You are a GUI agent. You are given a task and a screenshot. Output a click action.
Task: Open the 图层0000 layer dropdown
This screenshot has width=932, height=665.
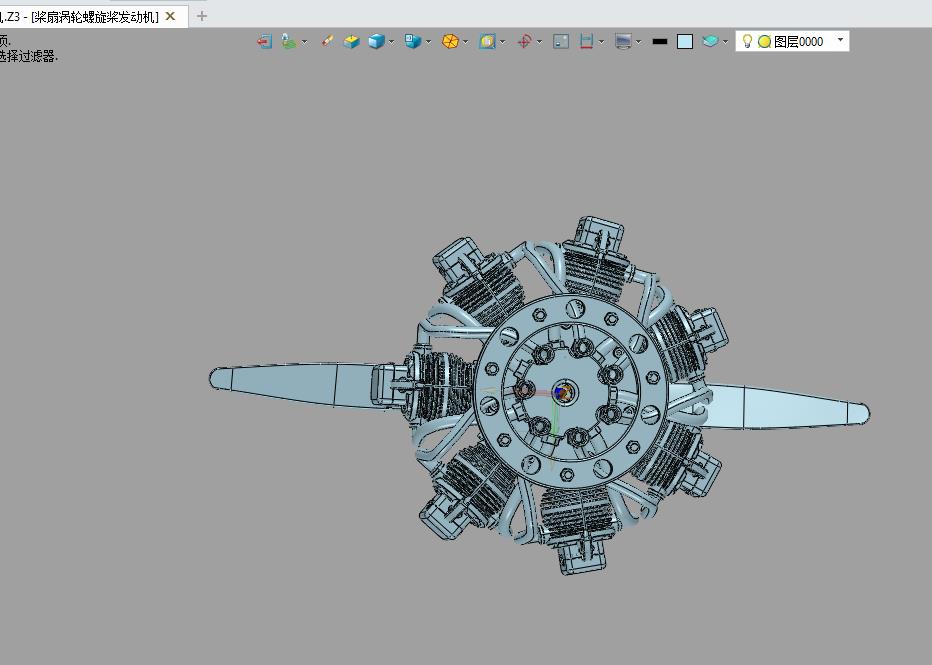tap(840, 40)
